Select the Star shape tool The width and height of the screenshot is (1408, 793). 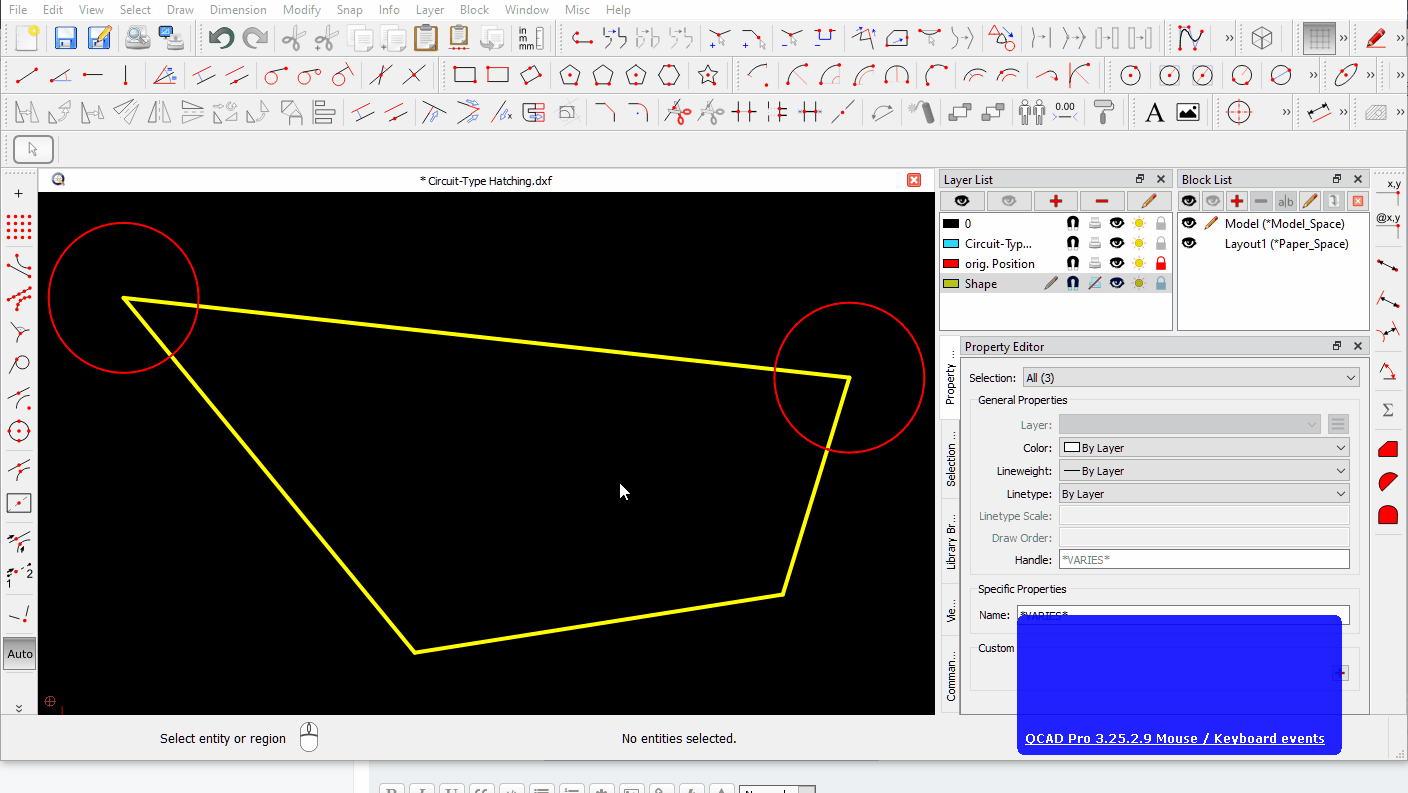click(x=709, y=74)
